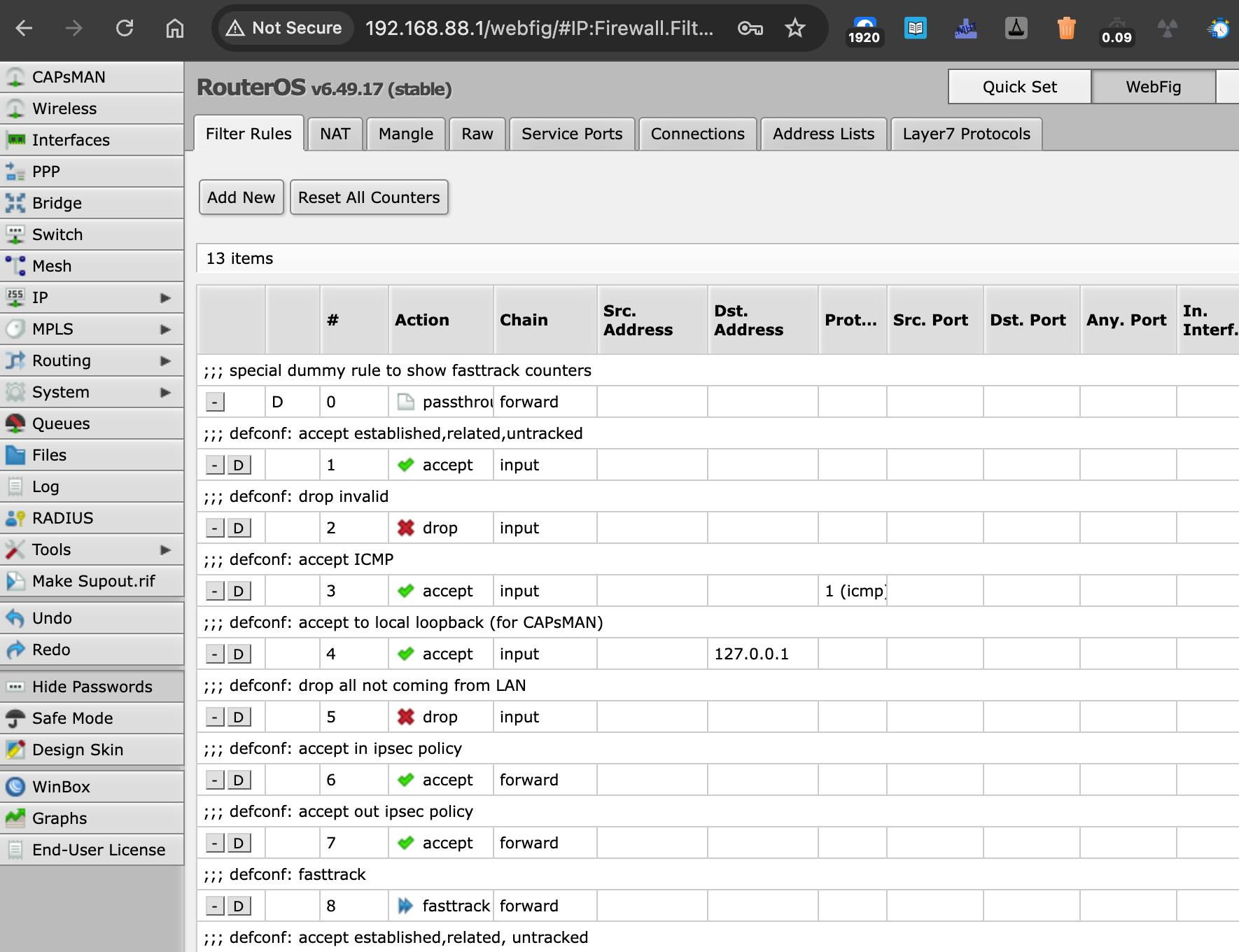Disable rule 5 drop not-LAN

[238, 717]
